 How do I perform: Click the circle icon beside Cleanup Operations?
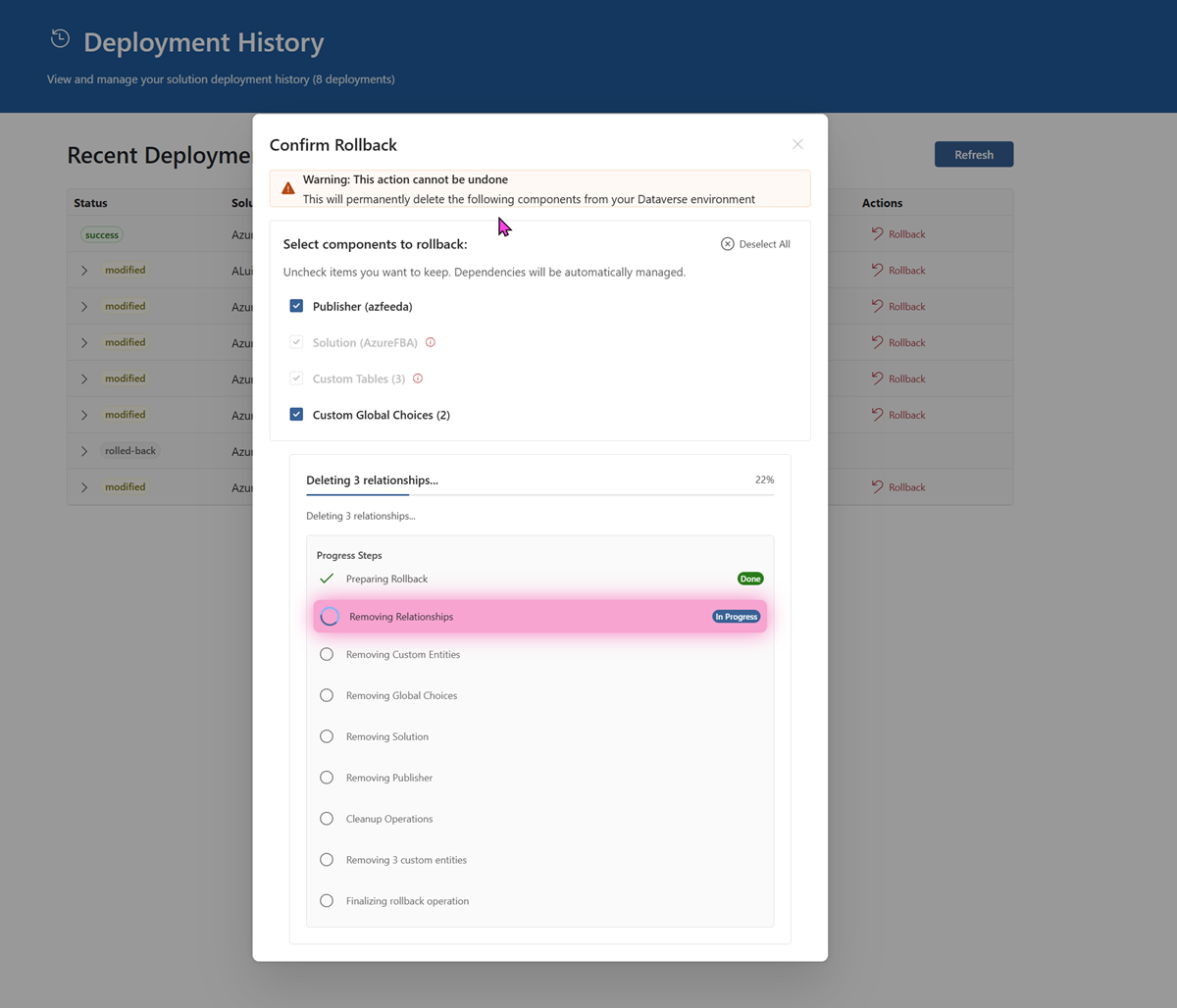(327, 819)
